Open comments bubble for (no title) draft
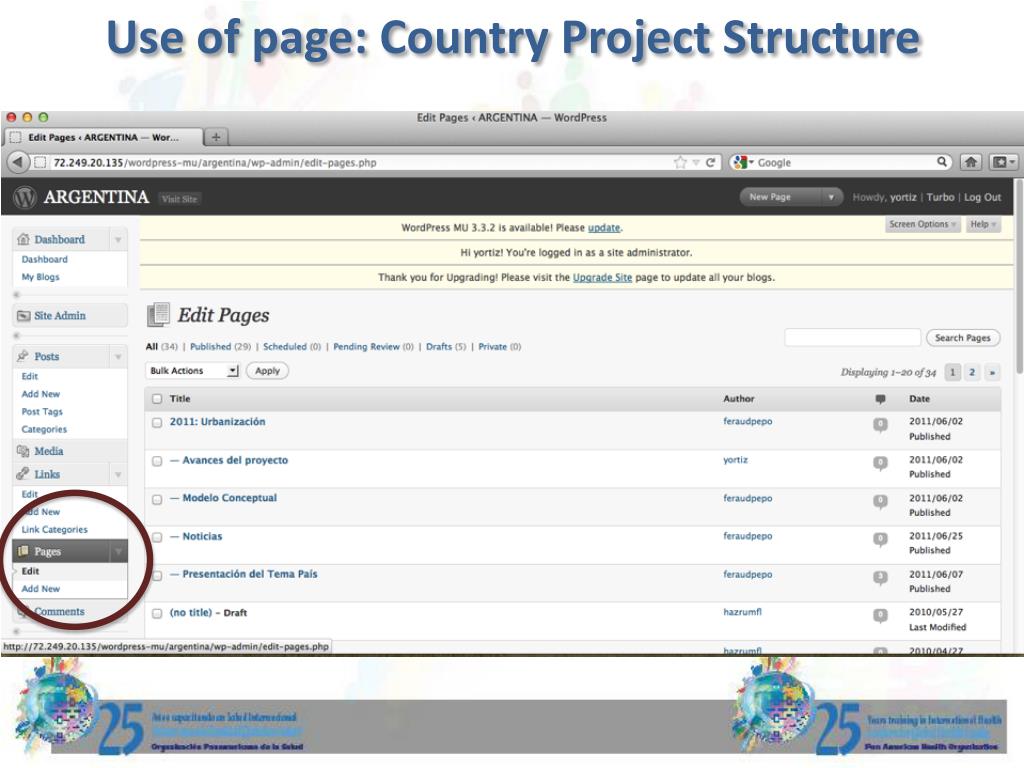The image size is (1024, 768). (x=880, y=615)
